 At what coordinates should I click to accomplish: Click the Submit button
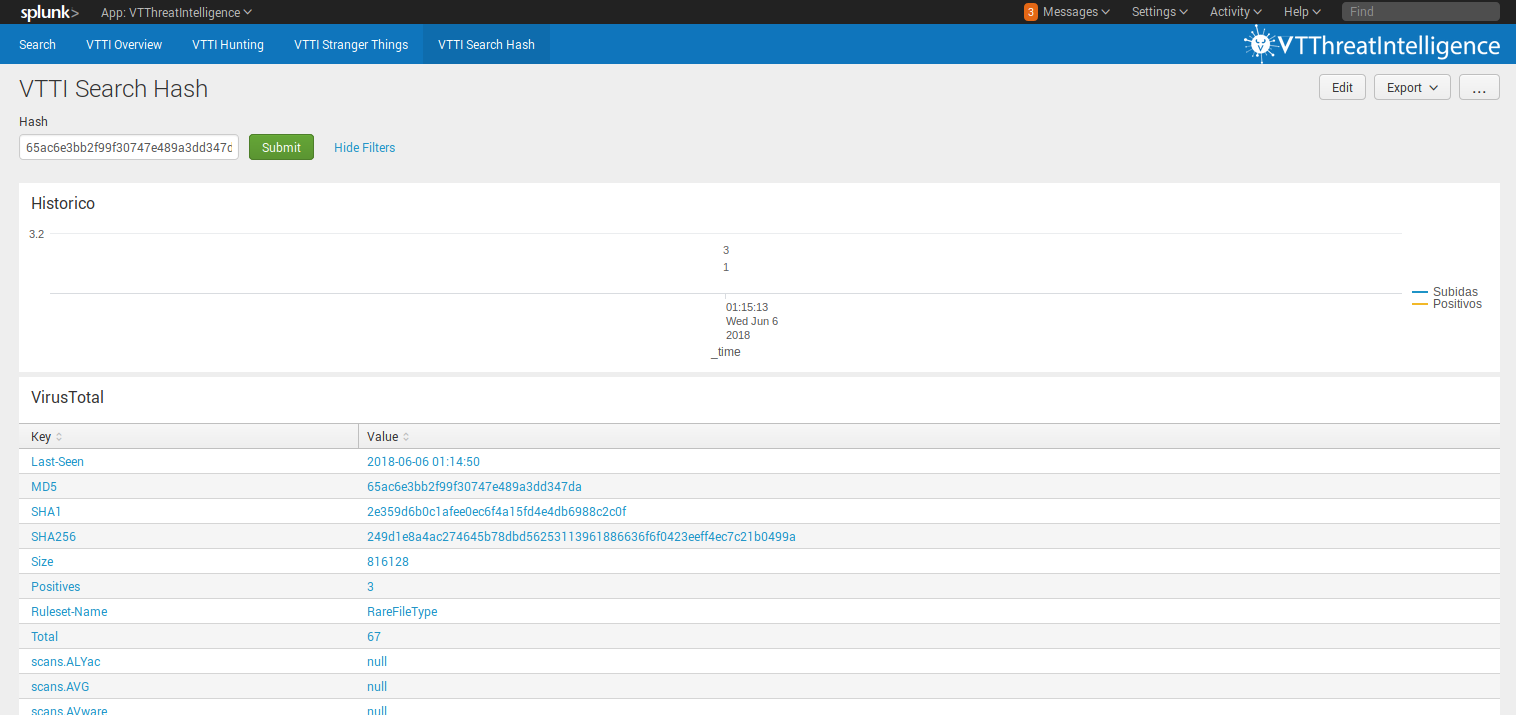click(x=281, y=146)
